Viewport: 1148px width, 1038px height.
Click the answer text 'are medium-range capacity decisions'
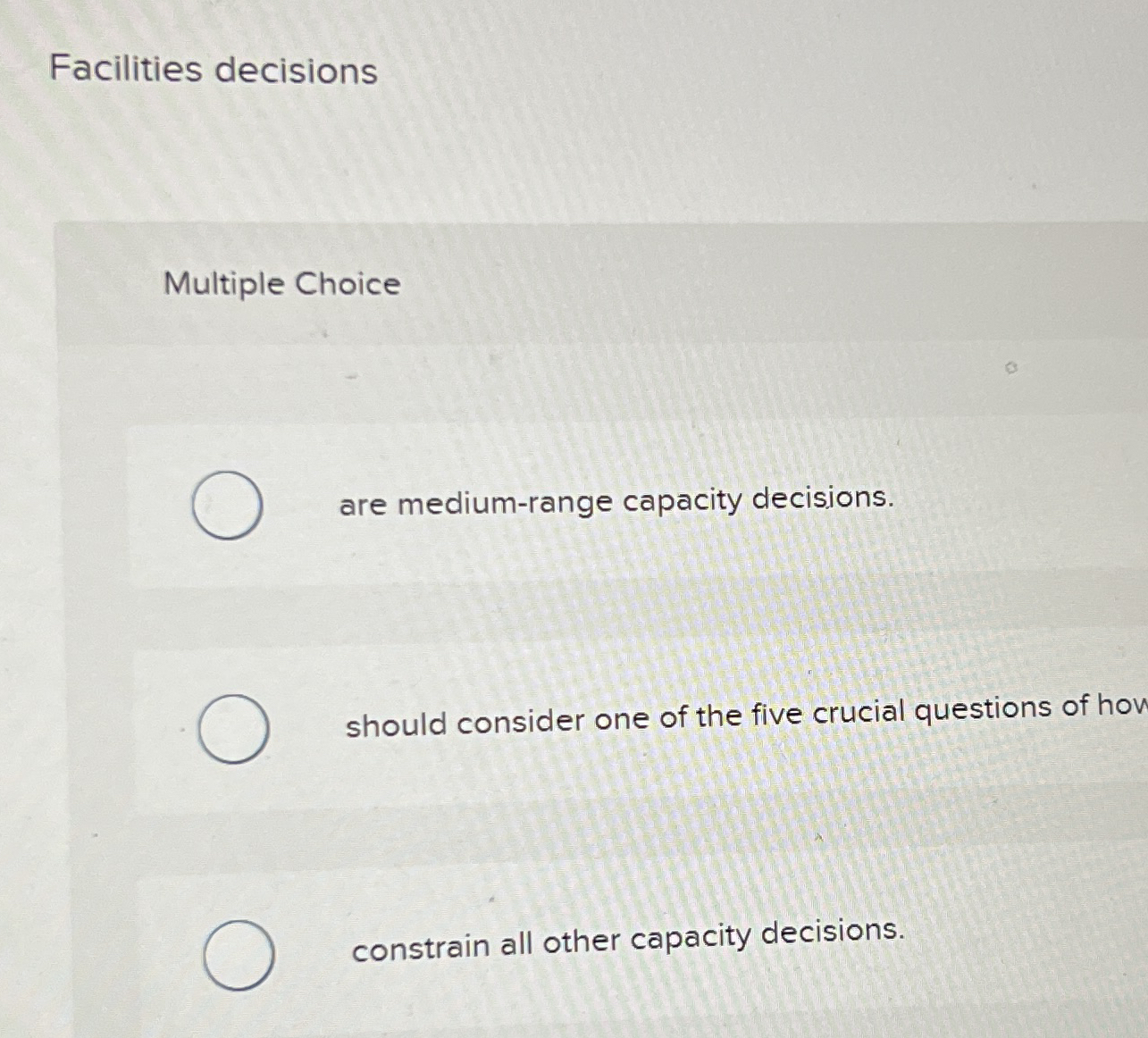point(618,502)
